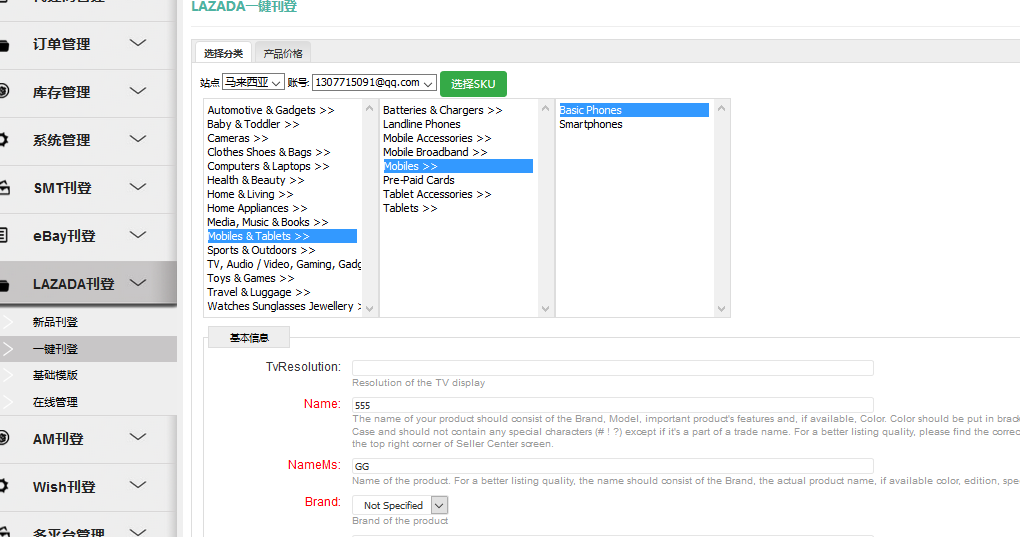Click down arrow of first category list scrollbar
Viewport: 1020px width, 537px height.
click(x=369, y=309)
